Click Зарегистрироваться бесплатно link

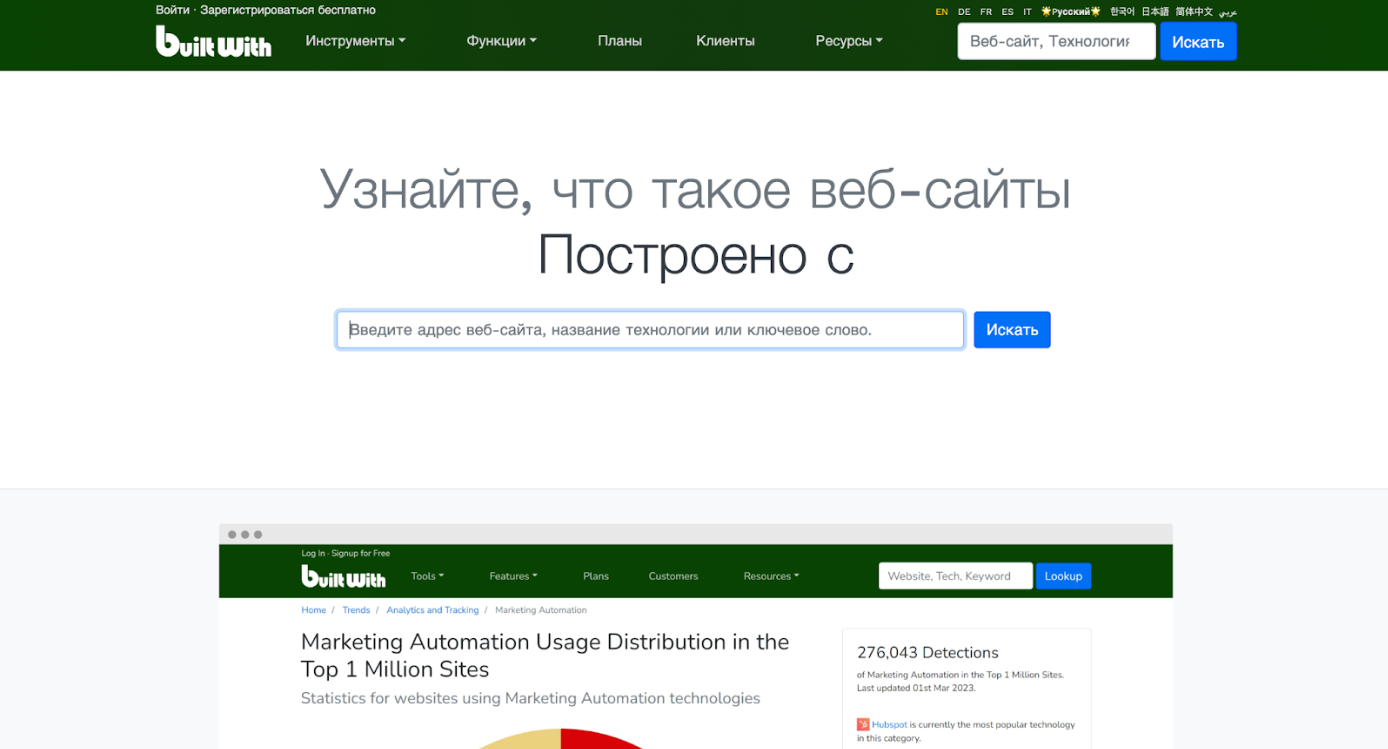tap(288, 10)
